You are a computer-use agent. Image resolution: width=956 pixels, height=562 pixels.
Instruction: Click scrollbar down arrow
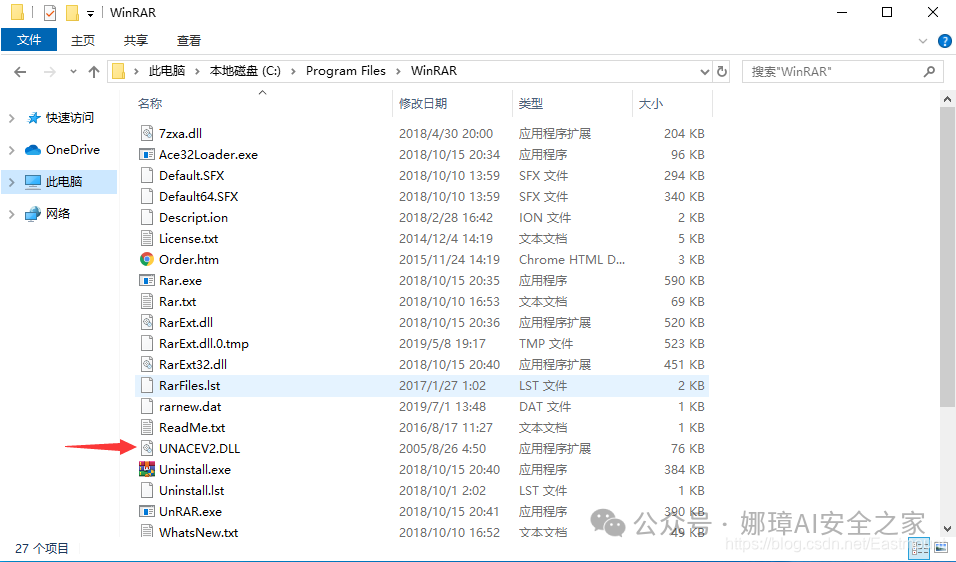click(947, 529)
